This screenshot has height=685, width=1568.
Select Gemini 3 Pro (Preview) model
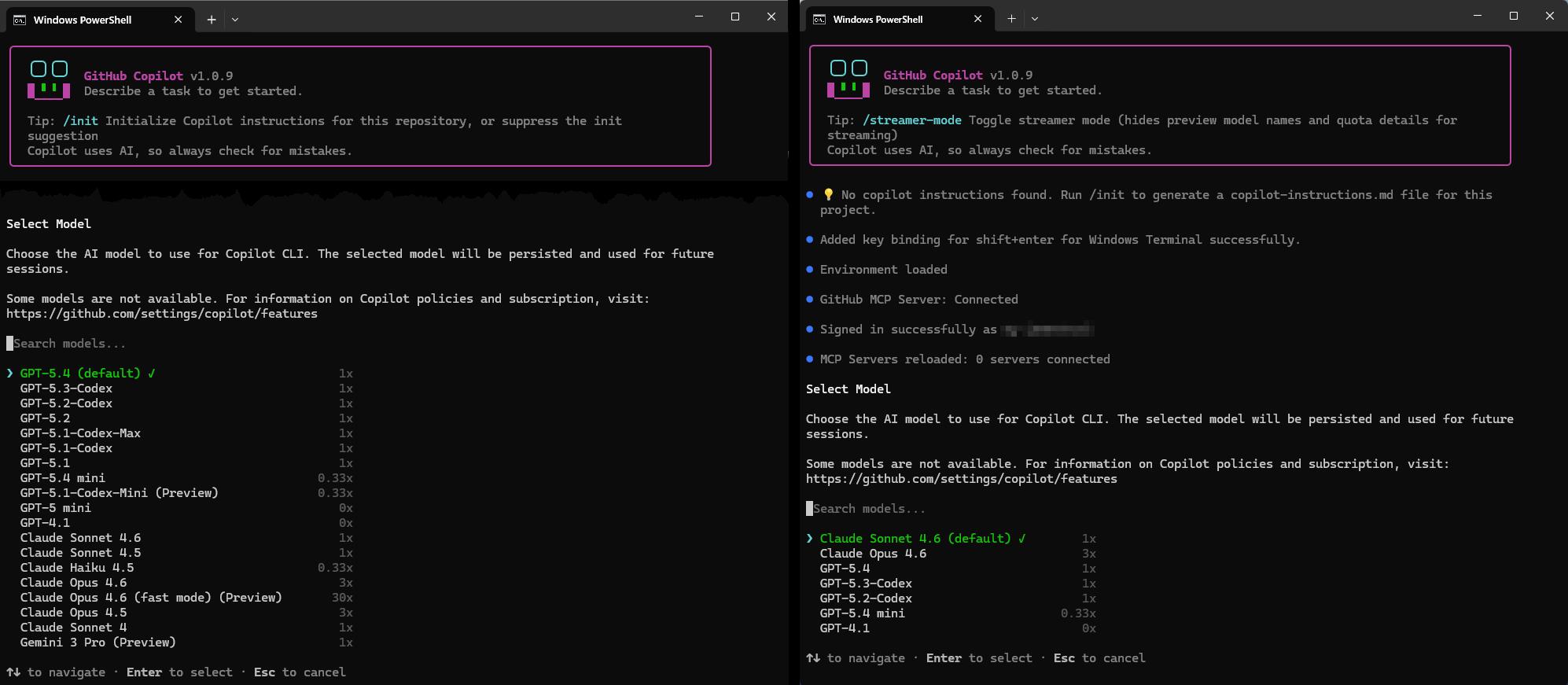coord(98,643)
